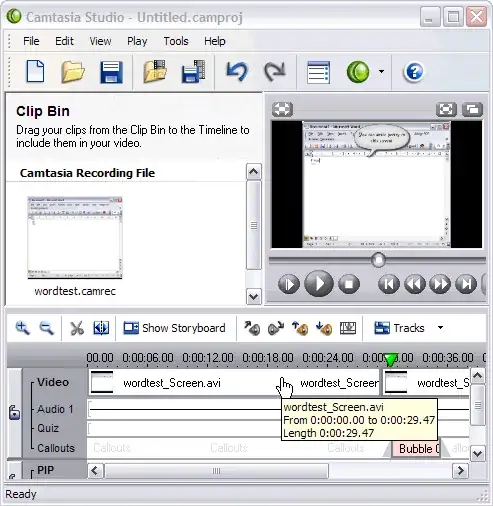Click the Audio 1 track label
The width and height of the screenshot is (493, 506).
point(55,409)
